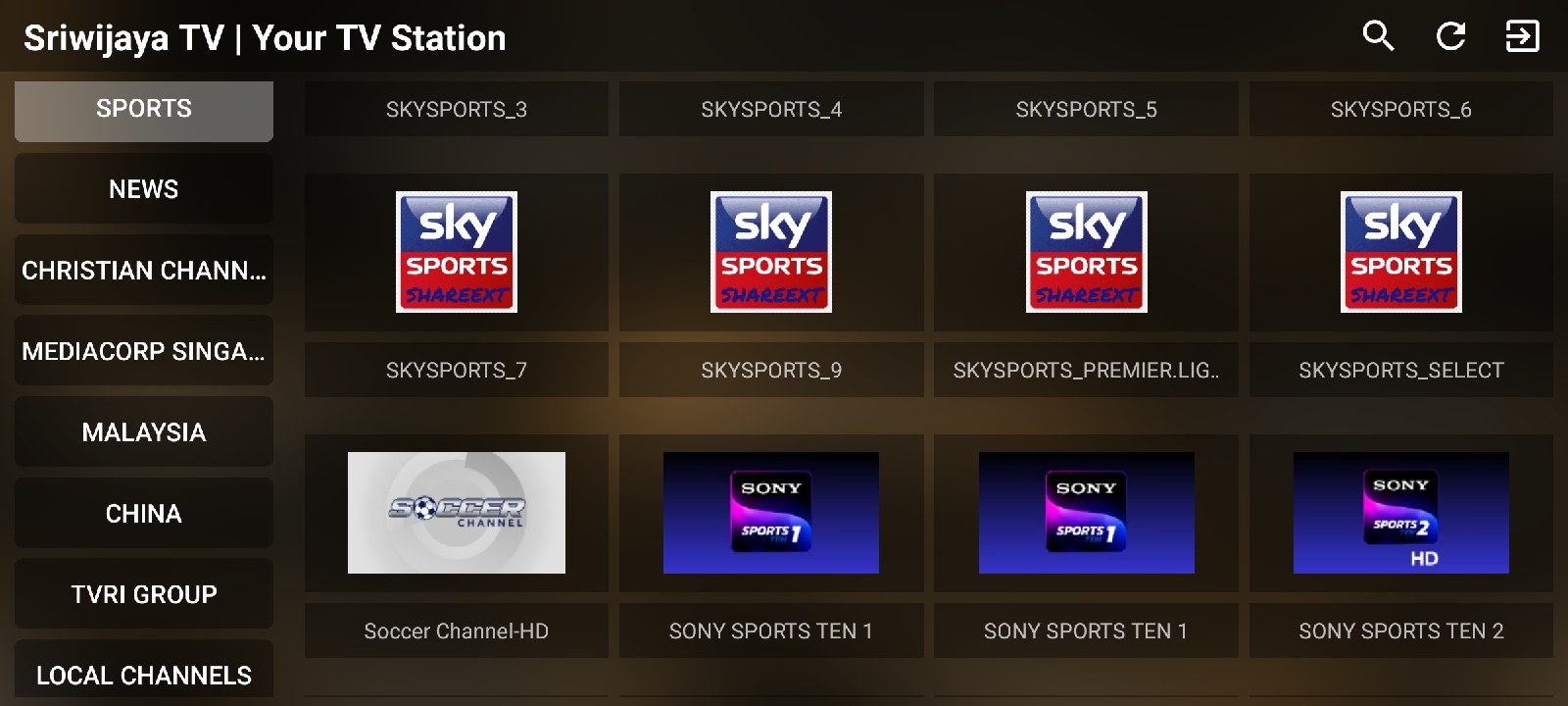This screenshot has width=1568, height=706.
Task: Play the SKYSPORTS_6 channel label
Action: [1401, 109]
